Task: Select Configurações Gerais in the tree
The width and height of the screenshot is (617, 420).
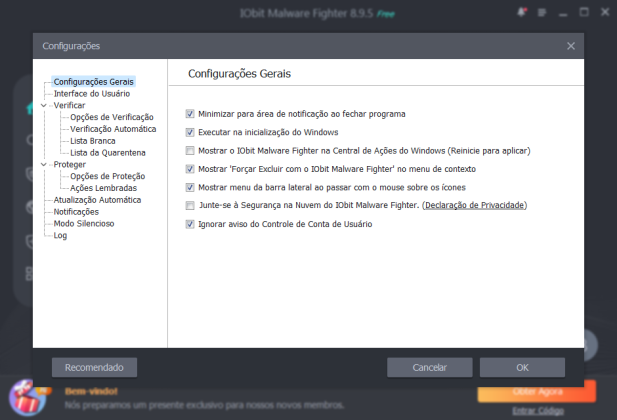Action: click(x=94, y=82)
